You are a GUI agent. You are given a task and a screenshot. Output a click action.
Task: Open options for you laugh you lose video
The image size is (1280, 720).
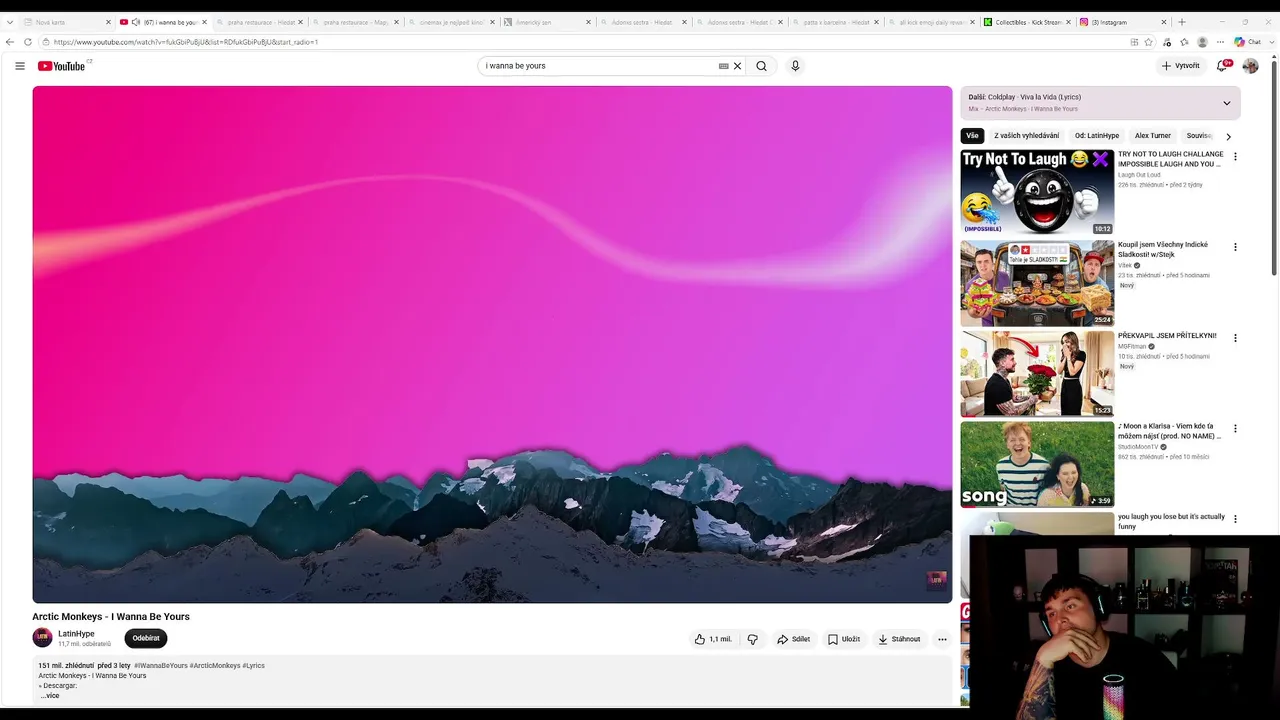tap(1235, 519)
